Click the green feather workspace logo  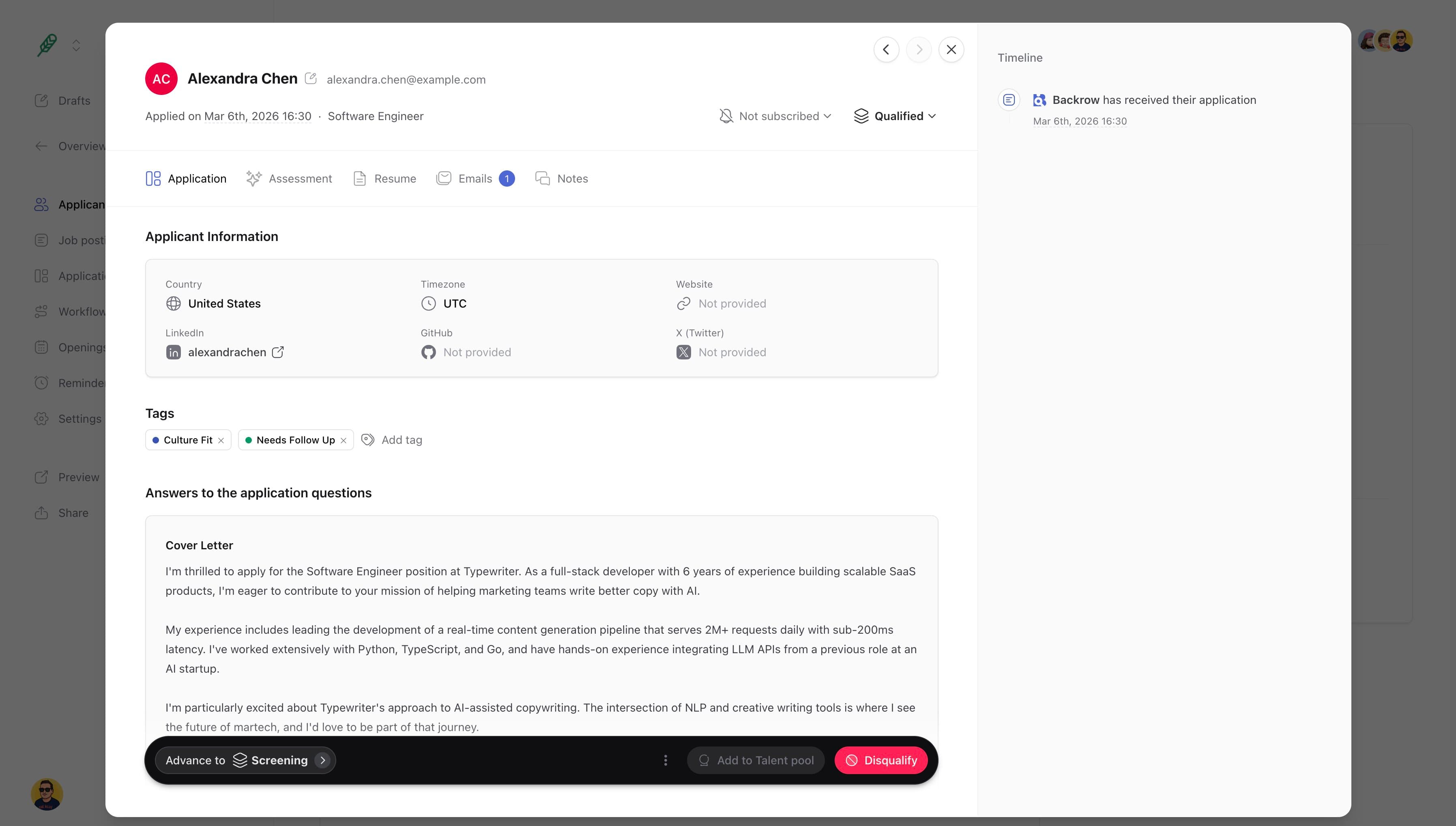(x=47, y=45)
